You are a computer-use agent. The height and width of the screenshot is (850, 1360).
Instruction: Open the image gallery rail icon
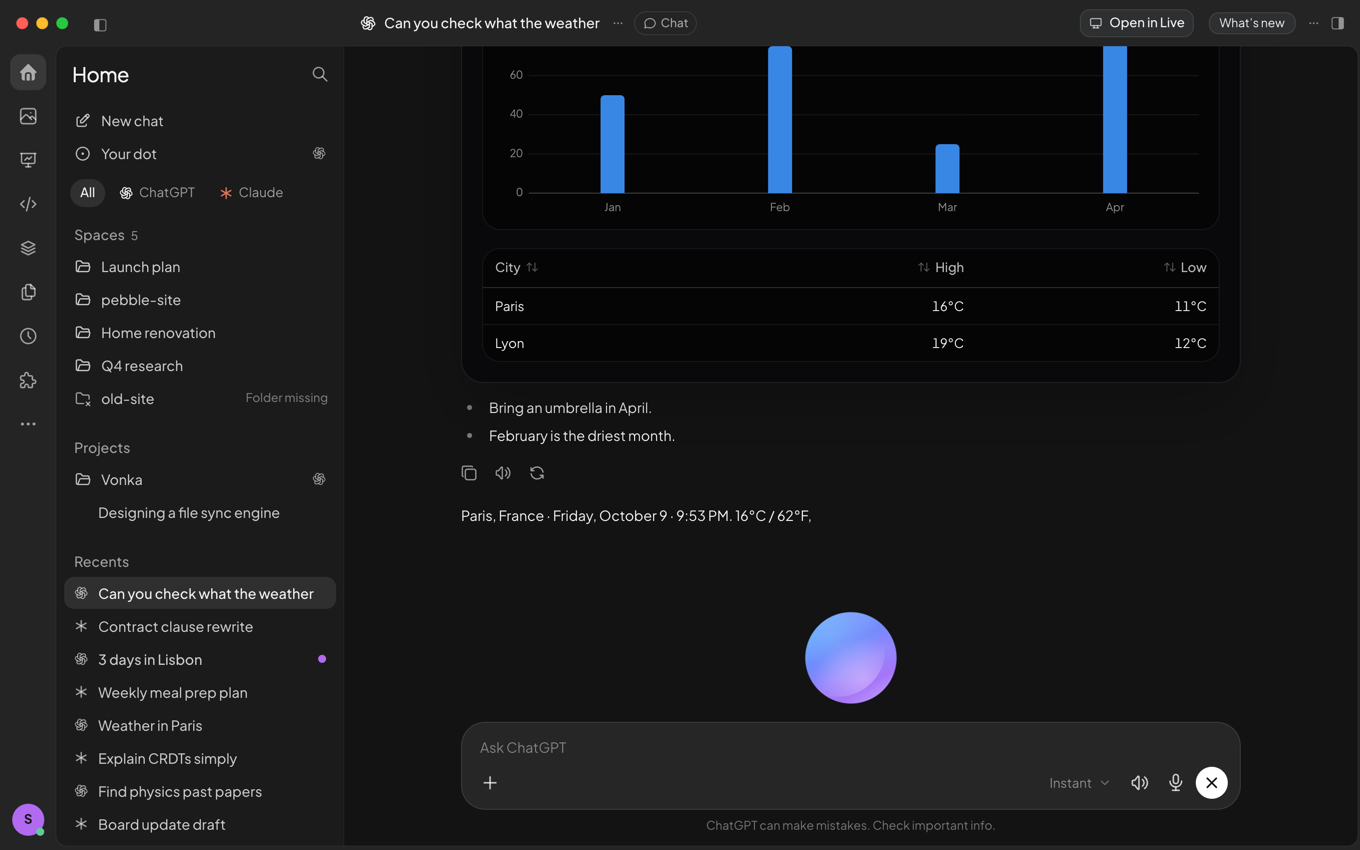pos(28,116)
